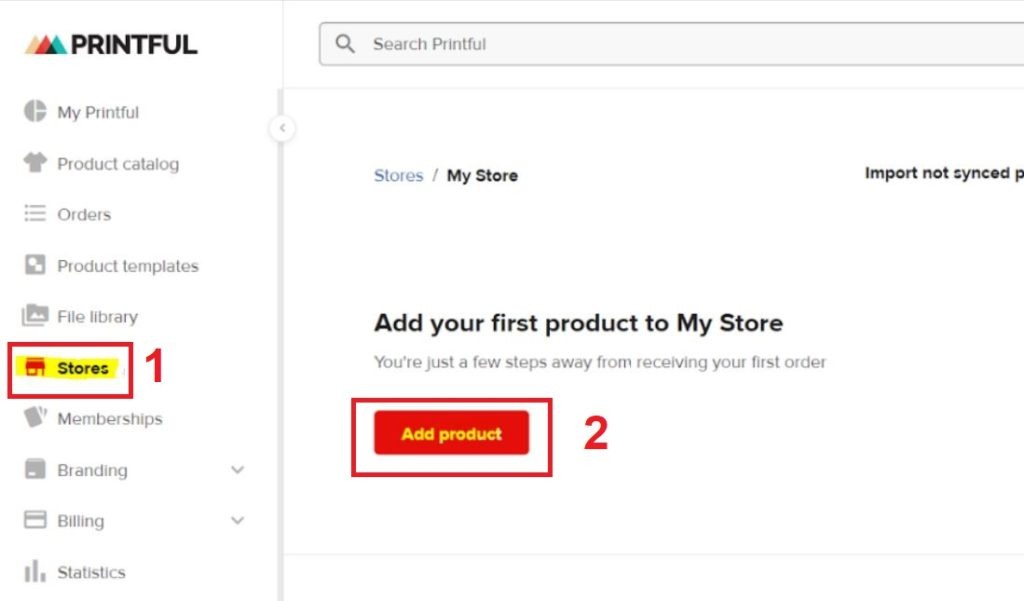Open Product templates icon
The height and width of the screenshot is (601, 1024).
click(x=35, y=265)
